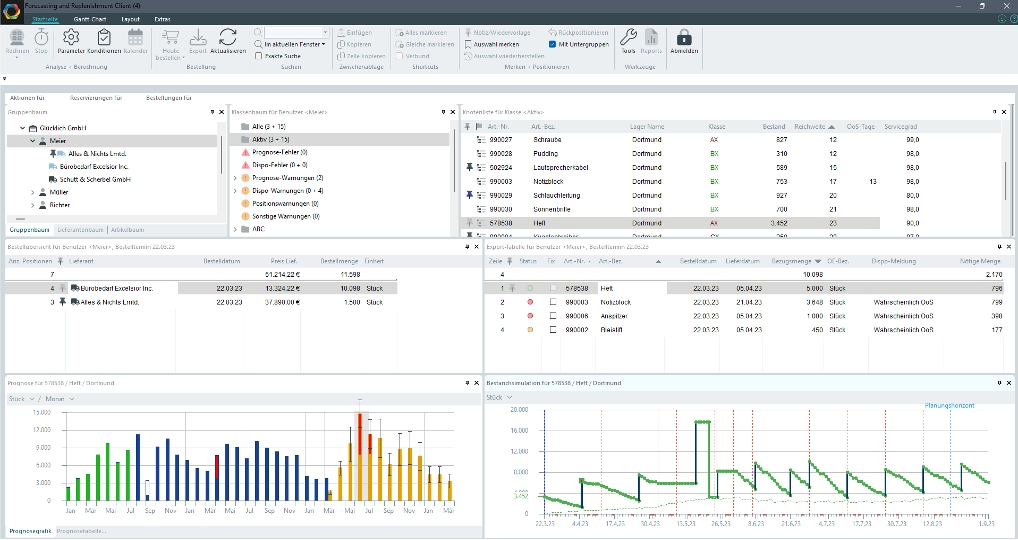
Task: Expand the Müller node in Gruppenbaum
Action: pyautogui.click(x=32, y=192)
